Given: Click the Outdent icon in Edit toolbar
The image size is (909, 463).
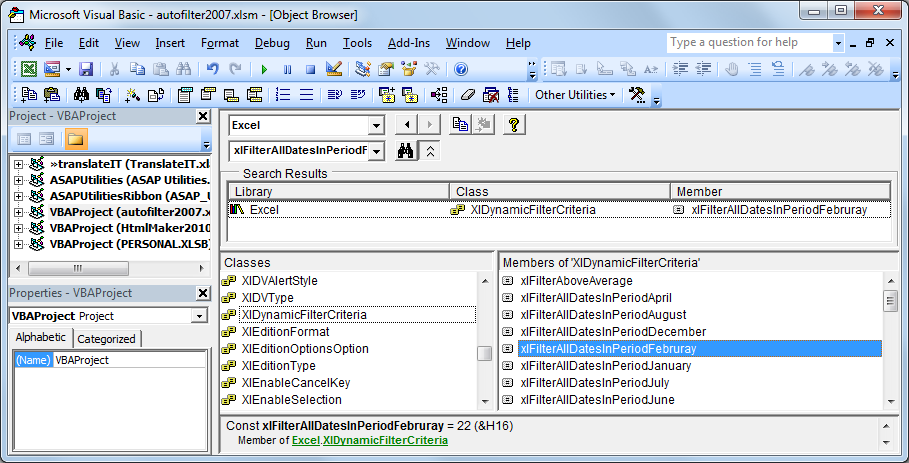Looking at the screenshot, I should pos(703,70).
